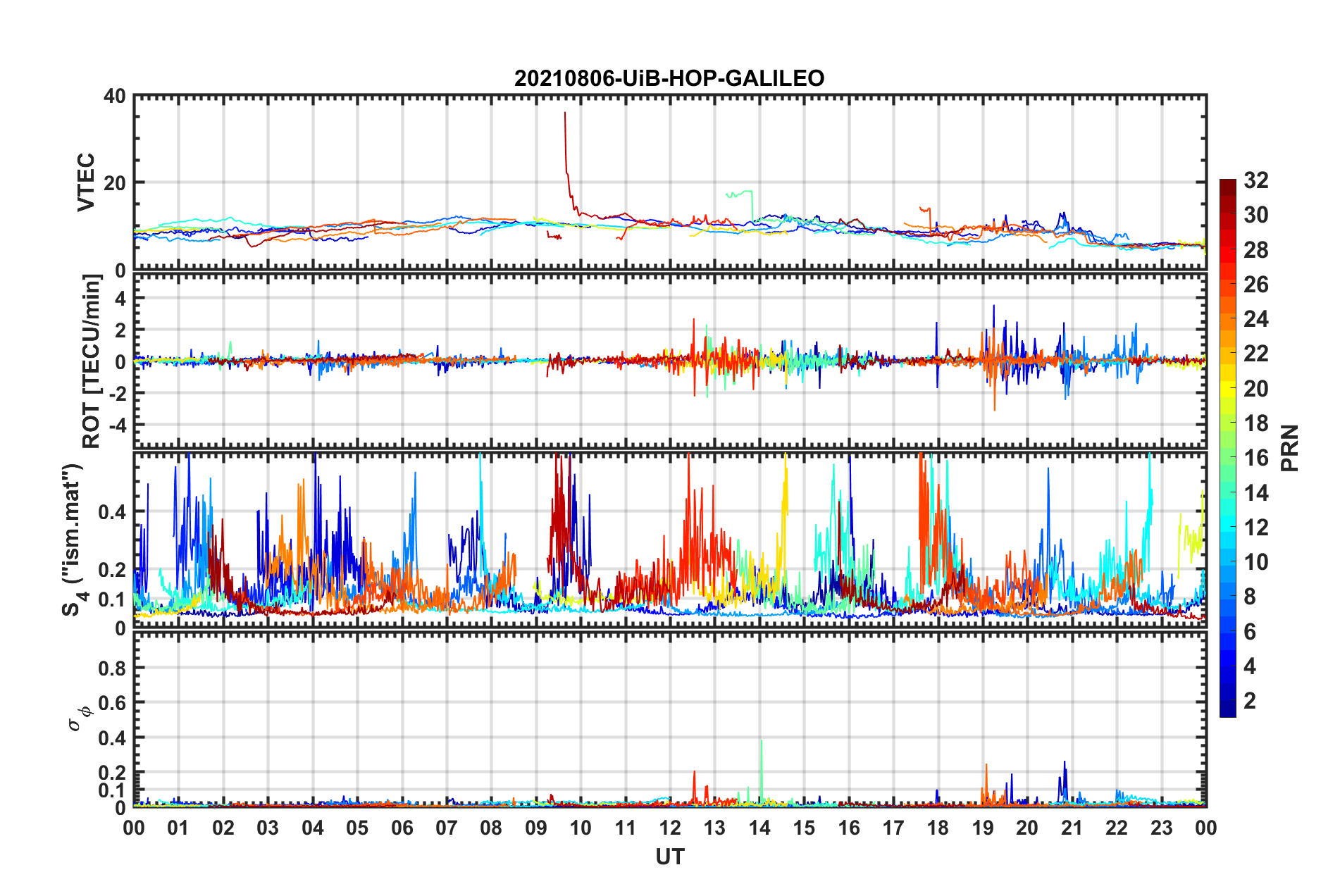1340x896 pixels.
Task: Click the PRN color scale bar
Action: coord(1228,448)
